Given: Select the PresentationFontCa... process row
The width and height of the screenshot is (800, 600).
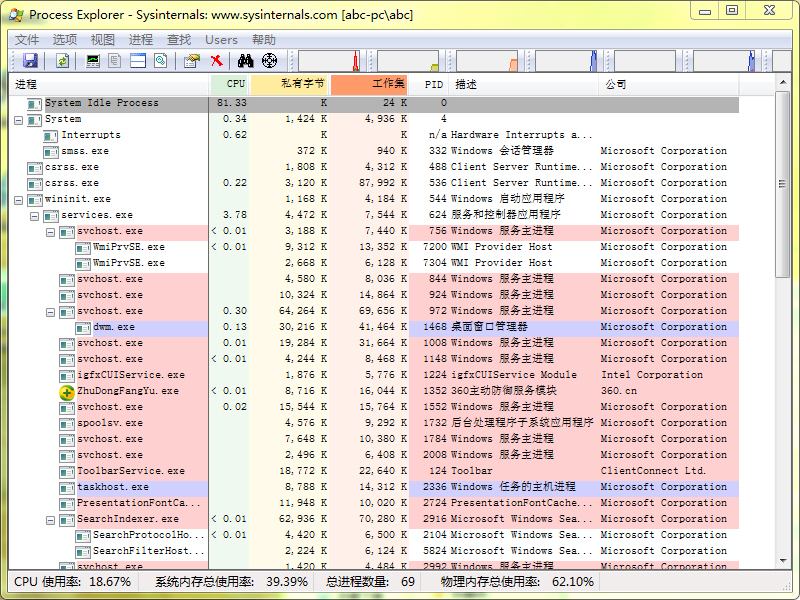Looking at the screenshot, I should coord(374,503).
